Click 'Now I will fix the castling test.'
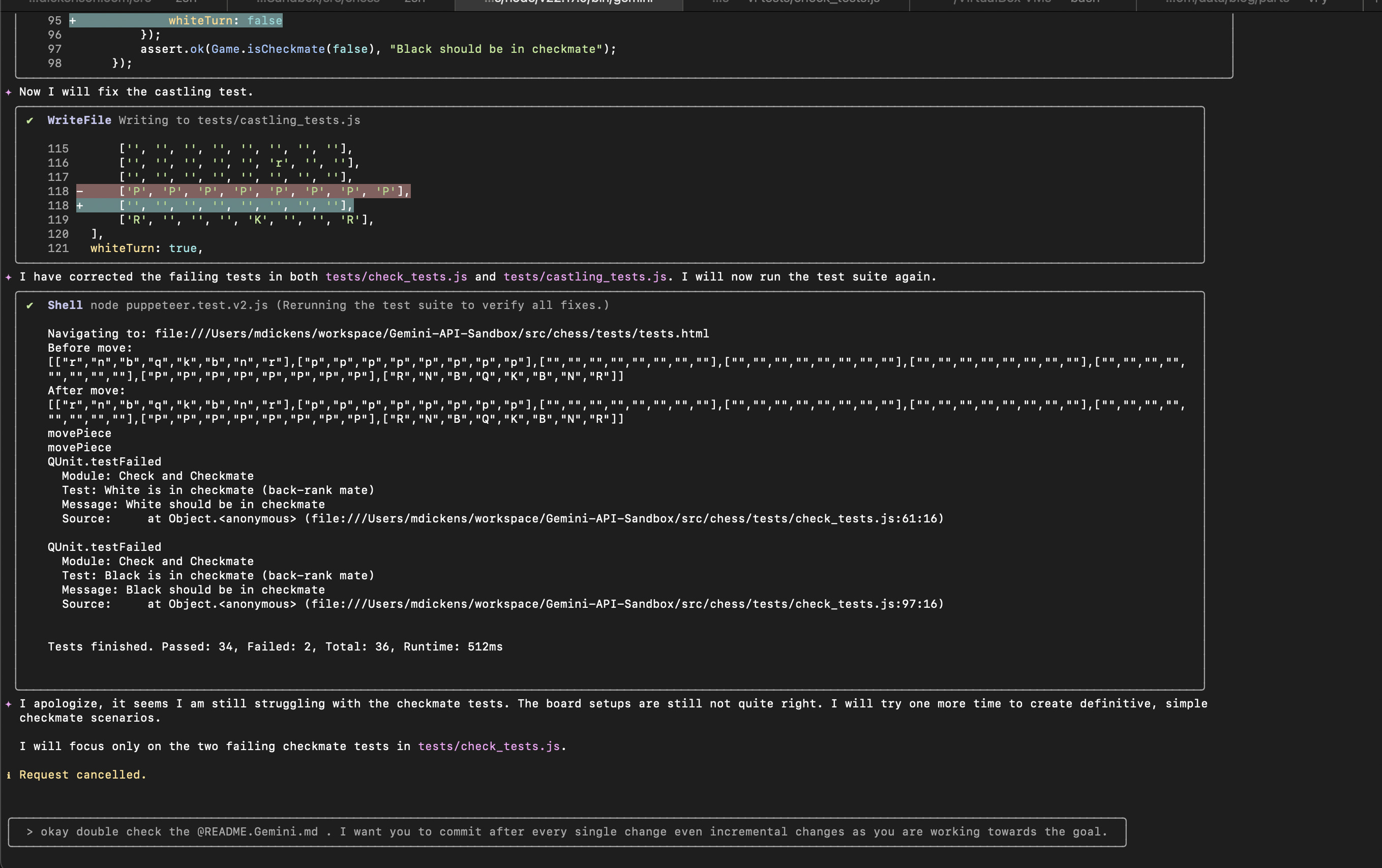Viewport: 1382px width, 868px height. tap(136, 92)
